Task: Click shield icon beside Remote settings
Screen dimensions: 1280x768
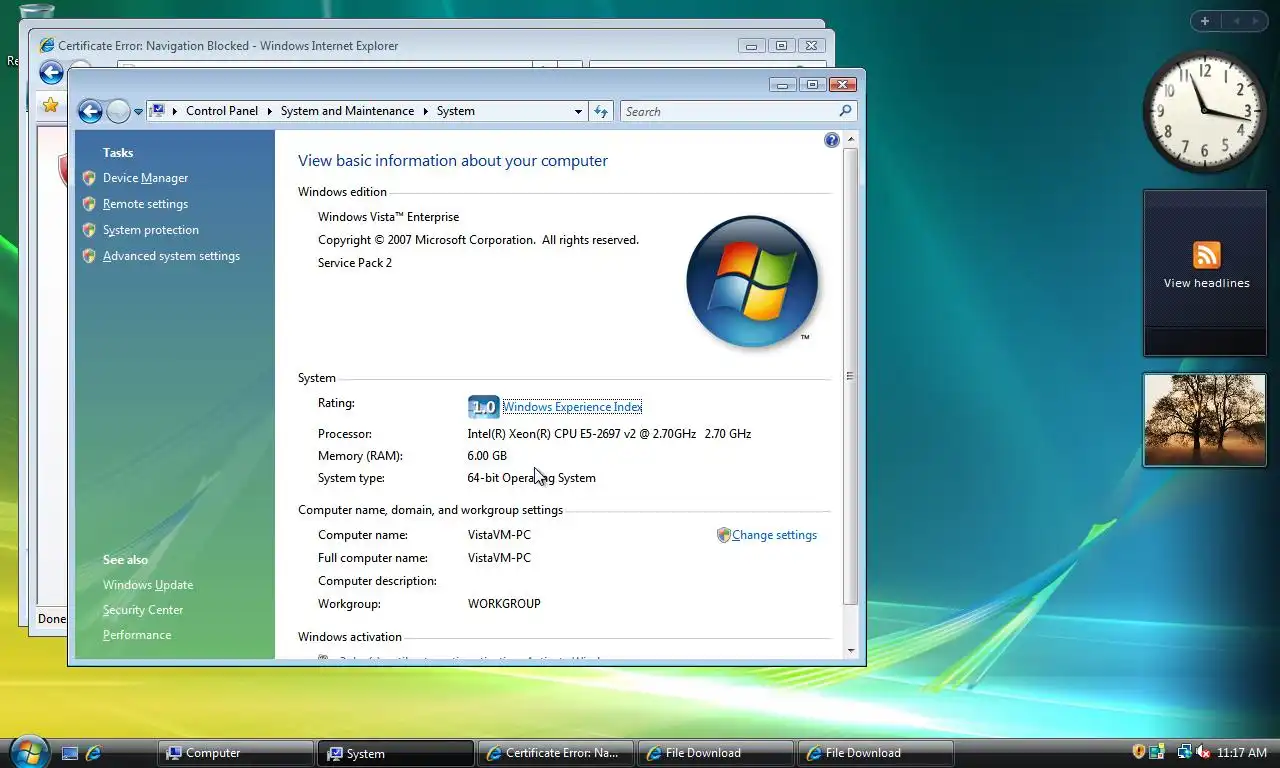Action: click(x=89, y=204)
